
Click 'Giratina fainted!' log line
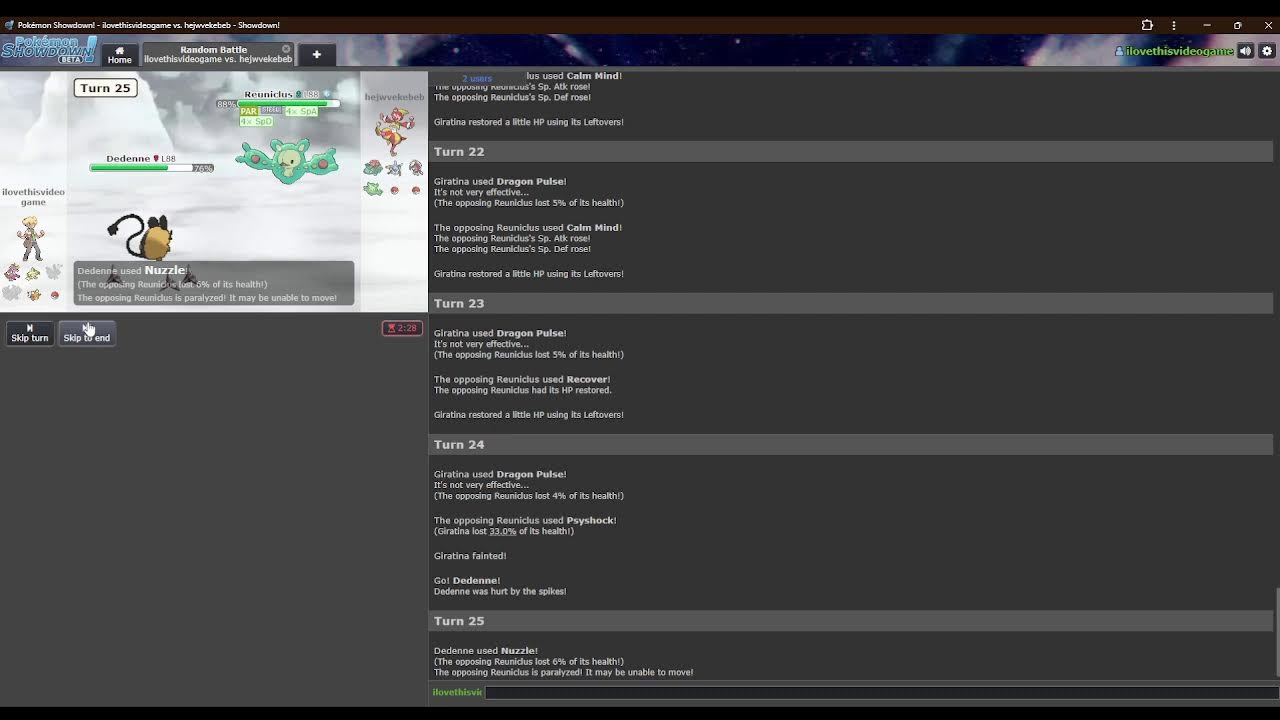click(x=470, y=556)
